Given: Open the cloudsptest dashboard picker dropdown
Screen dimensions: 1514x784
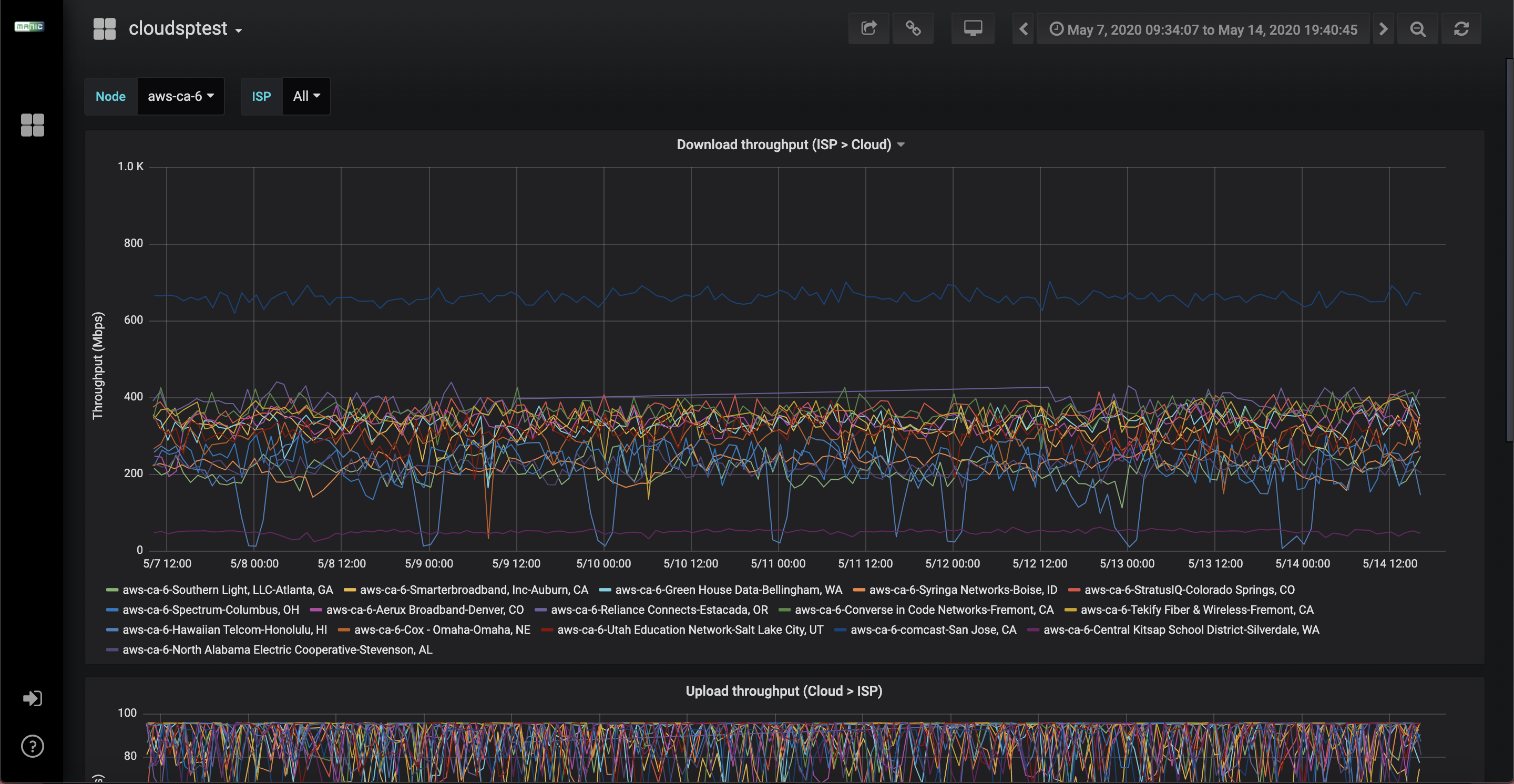Looking at the screenshot, I should (185, 29).
